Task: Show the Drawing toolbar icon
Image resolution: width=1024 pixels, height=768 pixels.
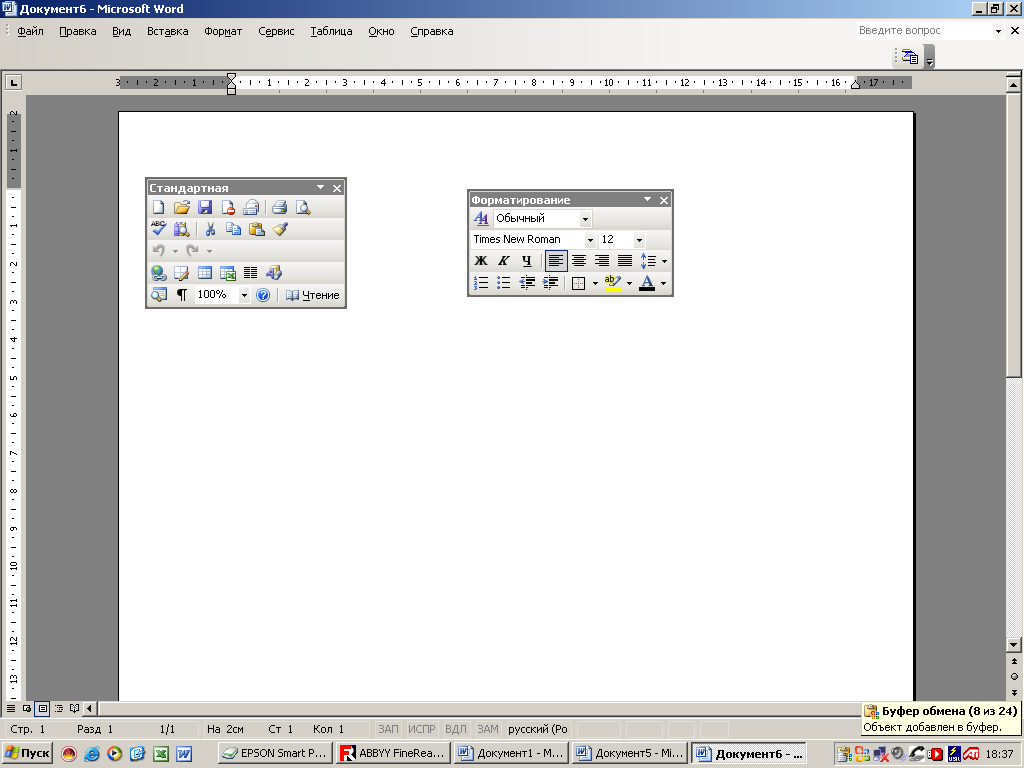Action: [x=274, y=273]
